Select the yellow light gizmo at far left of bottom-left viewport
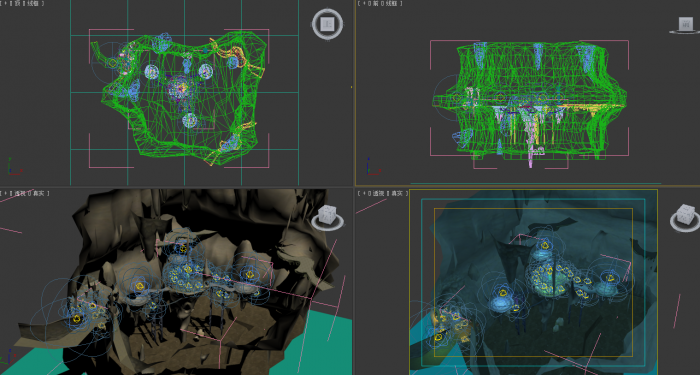This screenshot has width=700, height=375. pyautogui.click(x=76, y=319)
